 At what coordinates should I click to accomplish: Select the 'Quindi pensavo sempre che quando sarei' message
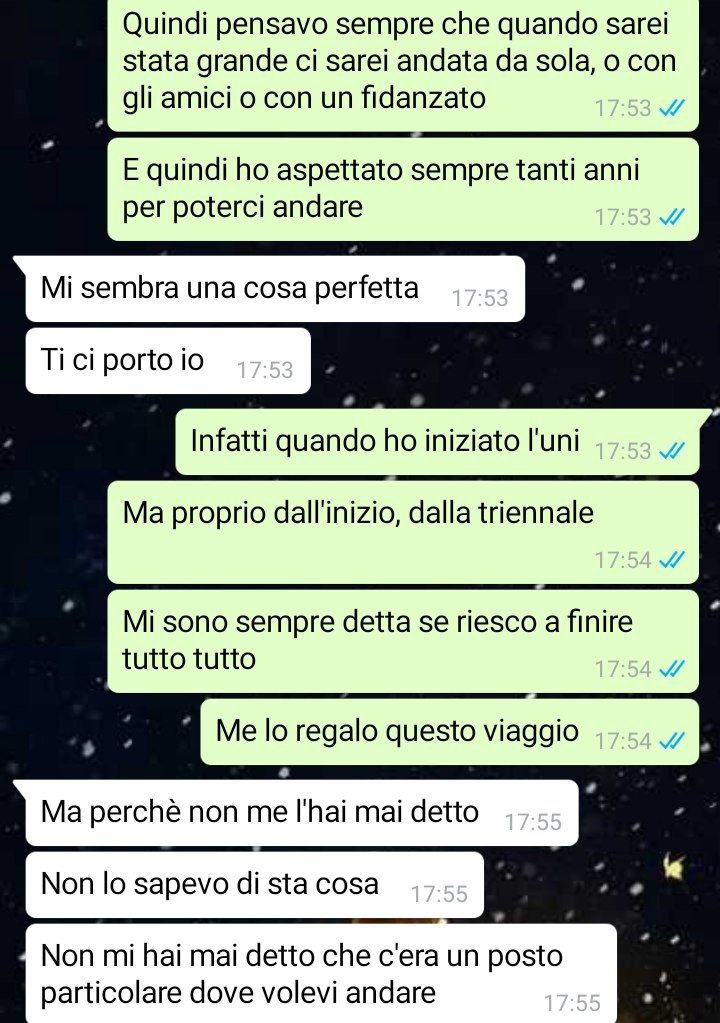pyautogui.click(x=403, y=65)
